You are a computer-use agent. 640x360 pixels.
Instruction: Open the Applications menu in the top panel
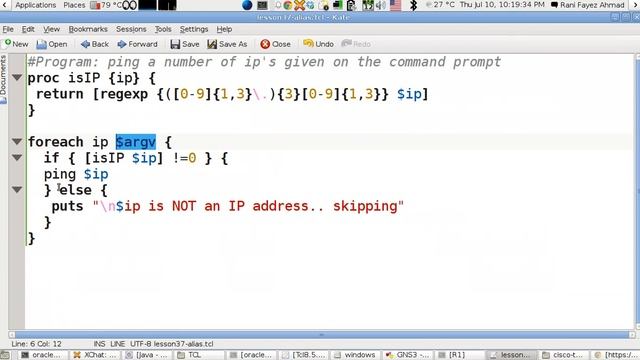tap(36, 5)
